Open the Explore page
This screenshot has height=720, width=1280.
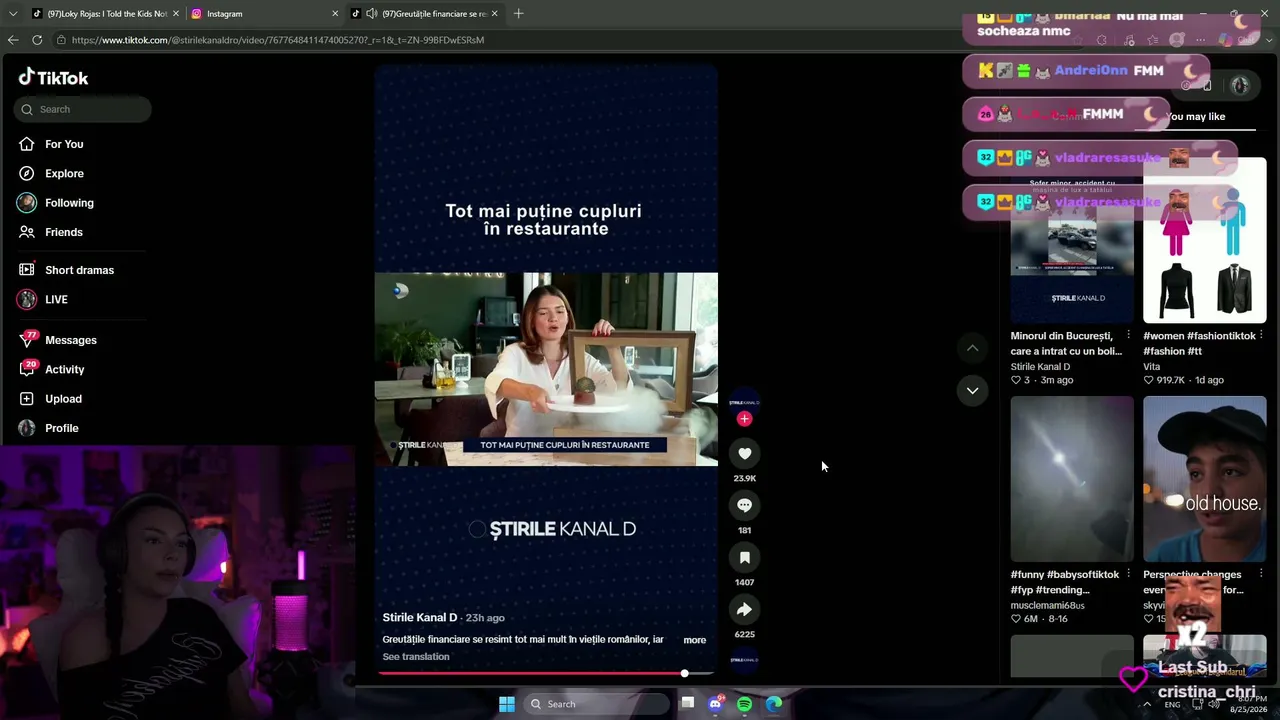[64, 173]
